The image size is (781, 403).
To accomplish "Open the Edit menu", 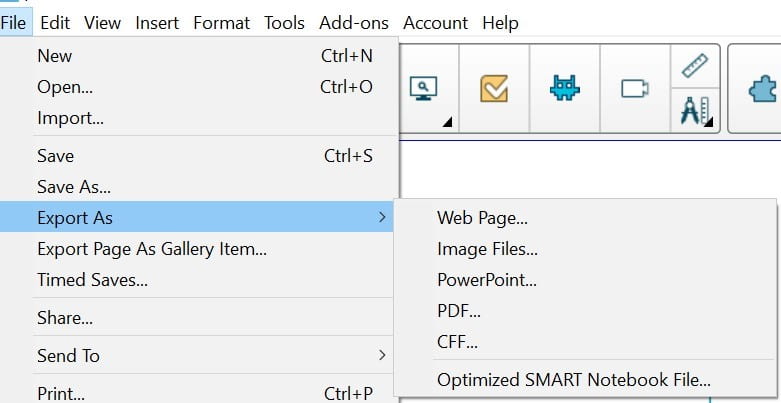I will (55, 22).
